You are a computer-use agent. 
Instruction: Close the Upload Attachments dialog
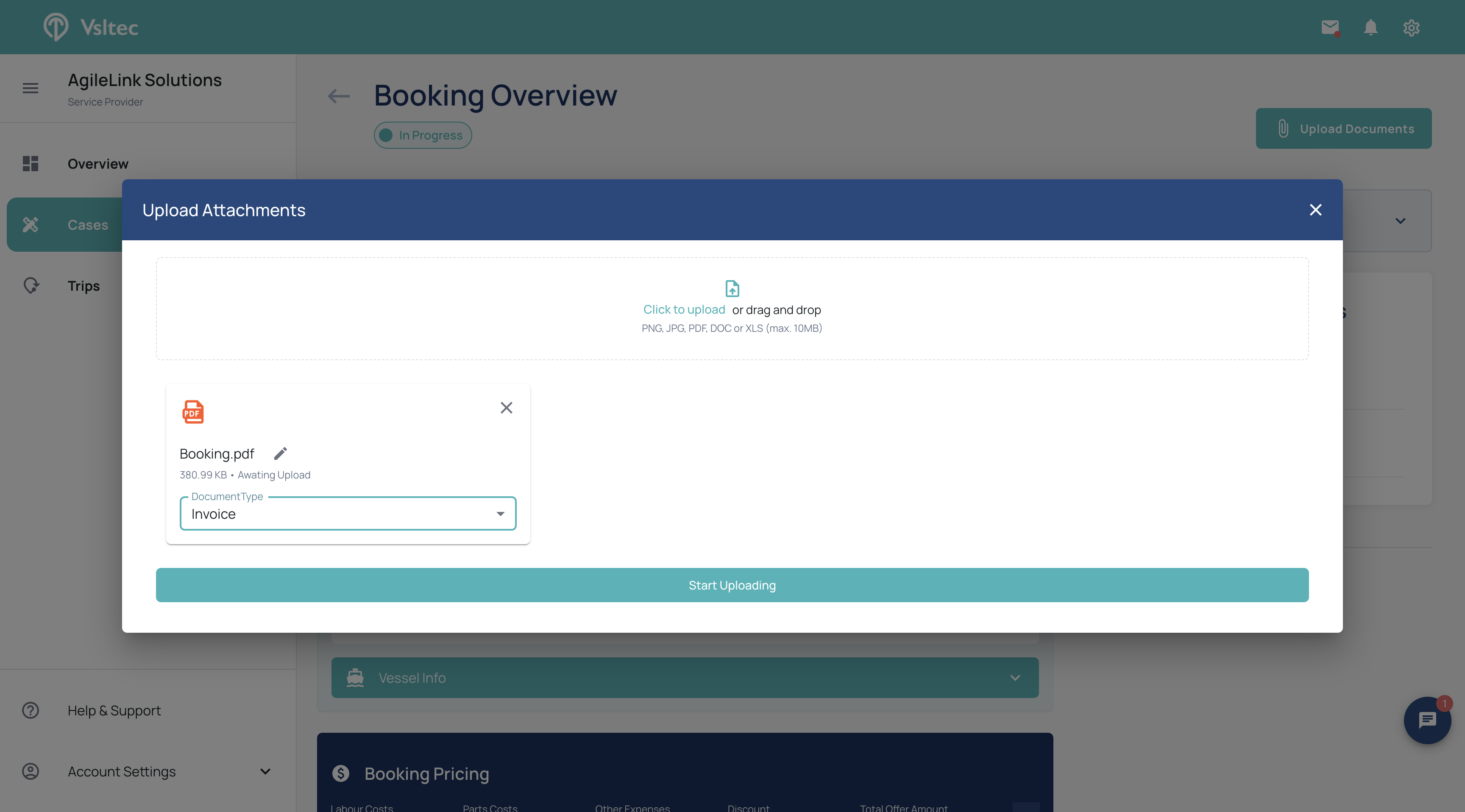coord(1315,210)
